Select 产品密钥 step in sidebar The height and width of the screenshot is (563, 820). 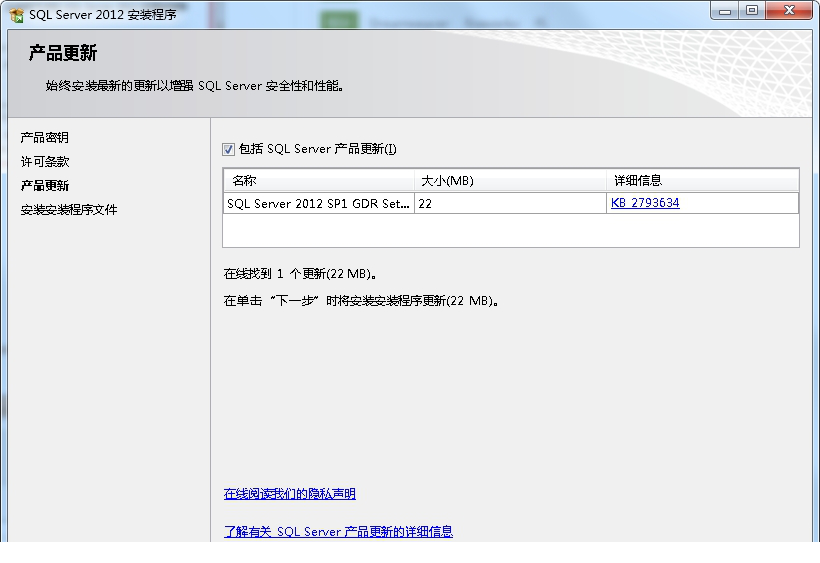point(44,137)
